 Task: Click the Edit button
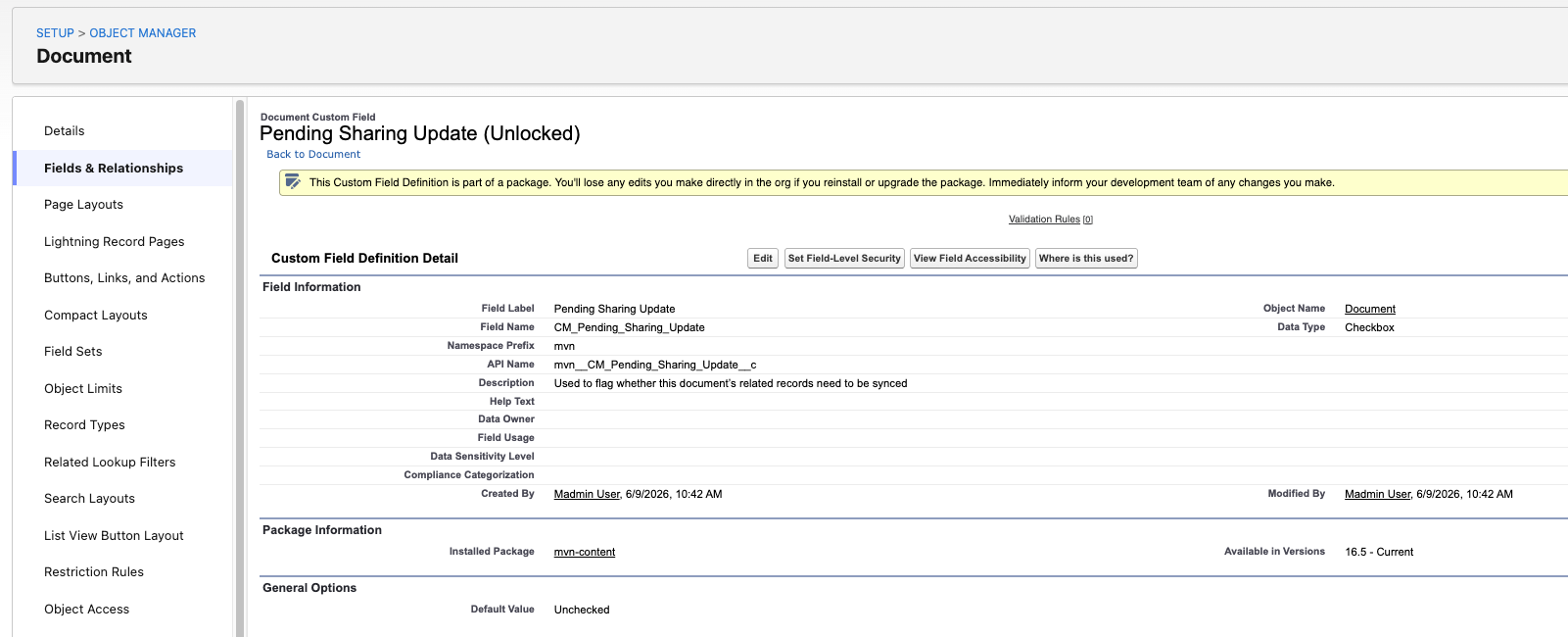pyautogui.click(x=763, y=259)
